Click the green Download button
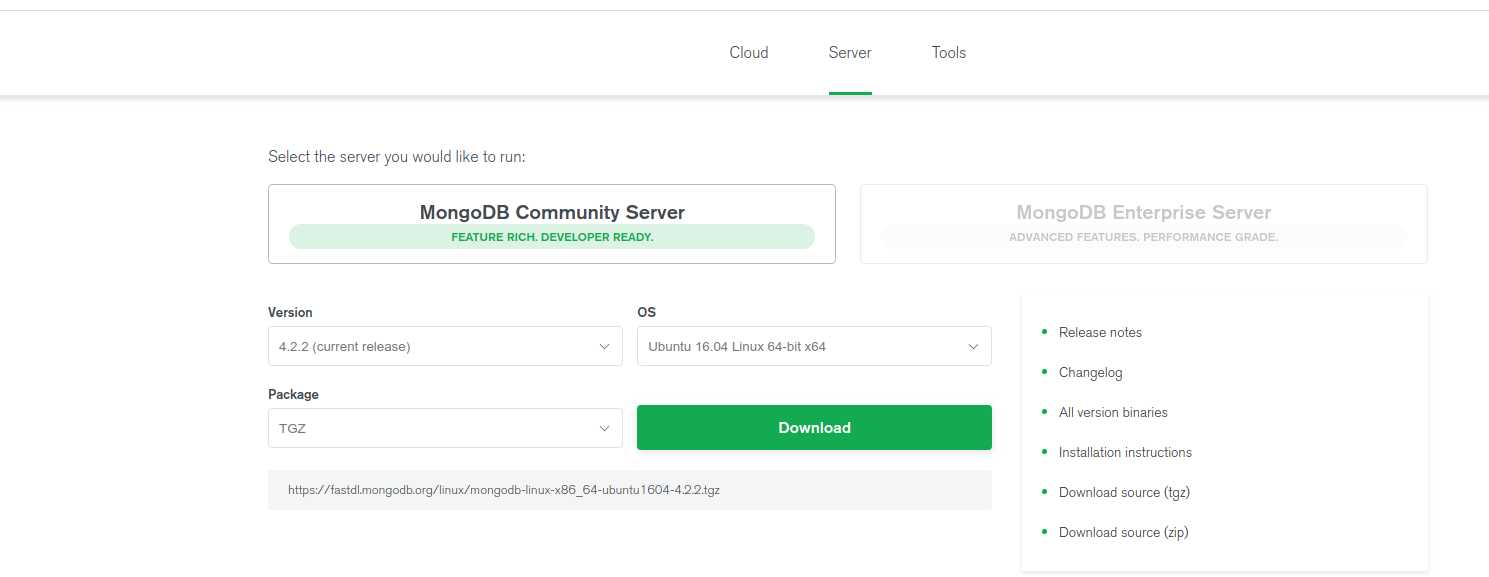Image resolution: width=1489 pixels, height=577 pixels. pyautogui.click(x=814, y=428)
